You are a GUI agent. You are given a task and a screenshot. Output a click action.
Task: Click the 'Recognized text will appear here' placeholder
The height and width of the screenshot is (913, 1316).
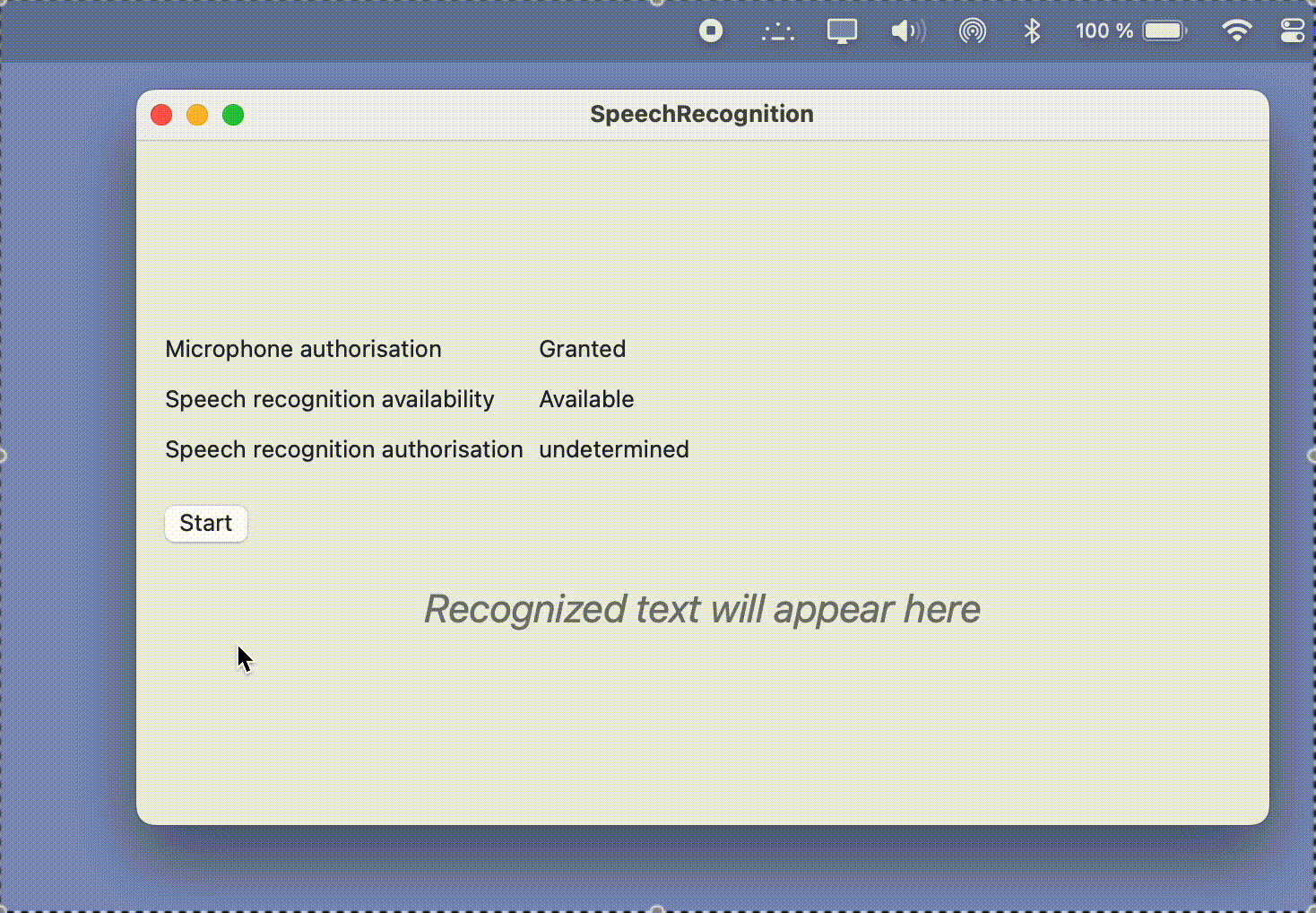pos(702,609)
